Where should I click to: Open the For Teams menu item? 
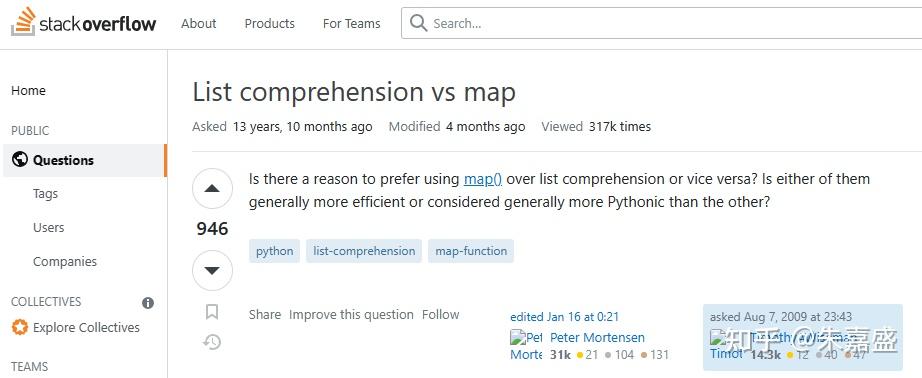(x=352, y=24)
